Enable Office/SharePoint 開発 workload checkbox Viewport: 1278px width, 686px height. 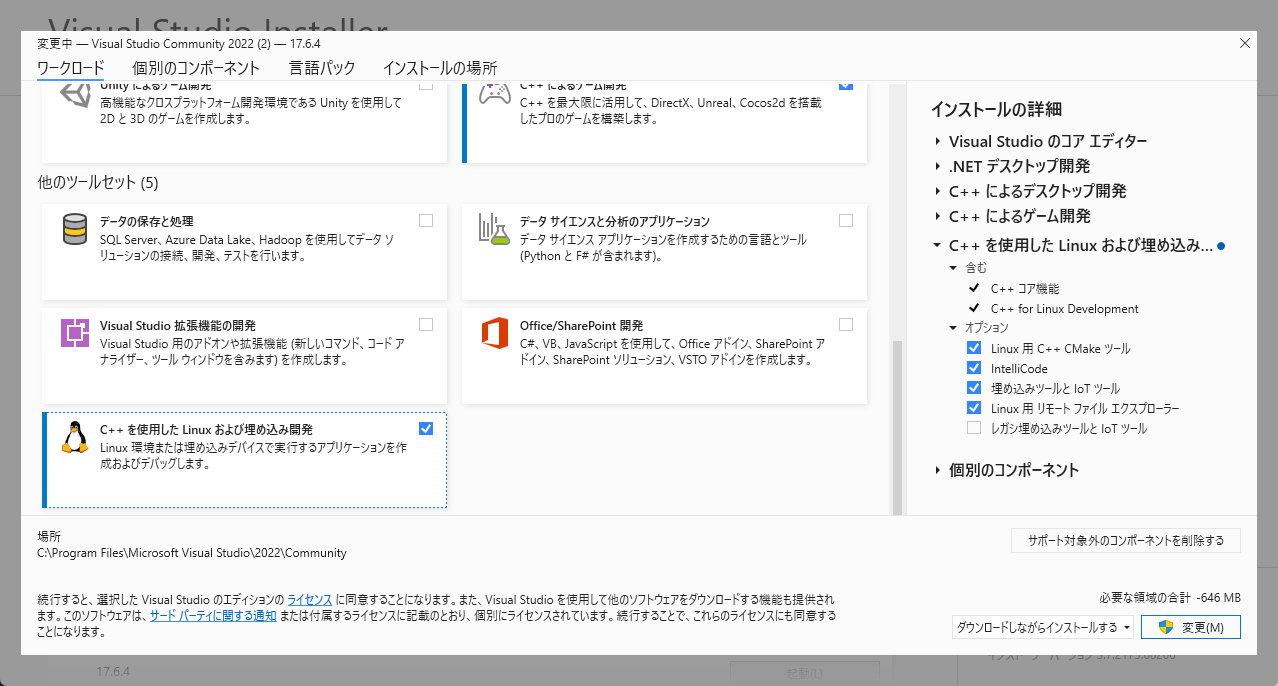pyautogui.click(x=846, y=324)
